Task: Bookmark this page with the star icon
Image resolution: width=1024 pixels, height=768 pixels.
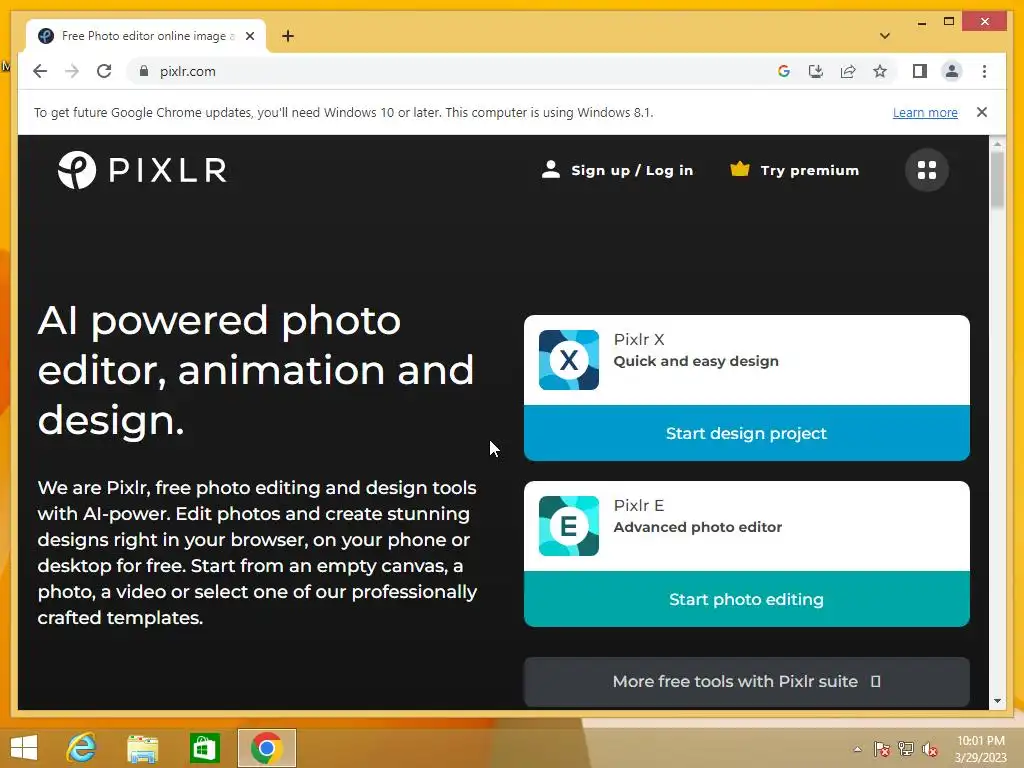Action: pyautogui.click(x=880, y=71)
